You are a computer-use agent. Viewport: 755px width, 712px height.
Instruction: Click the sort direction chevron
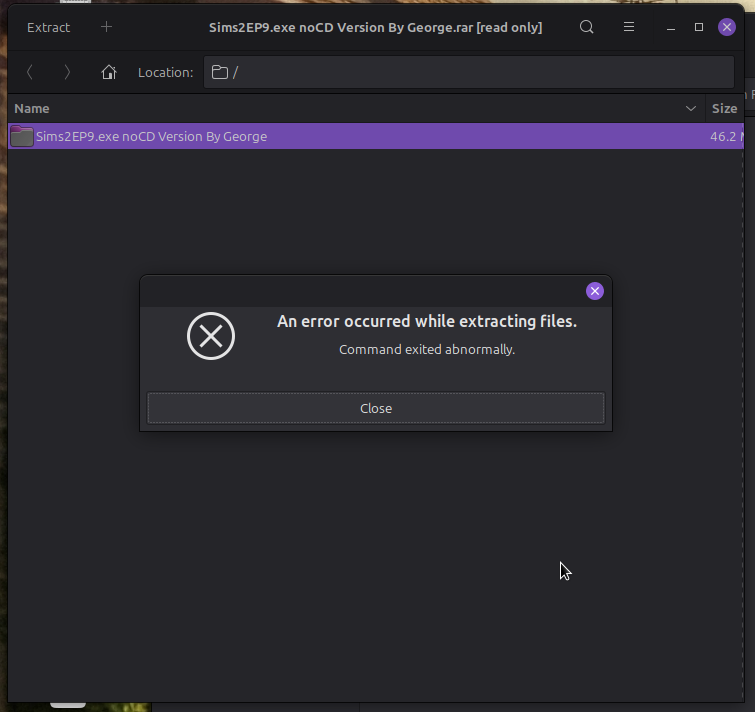pyautogui.click(x=690, y=109)
